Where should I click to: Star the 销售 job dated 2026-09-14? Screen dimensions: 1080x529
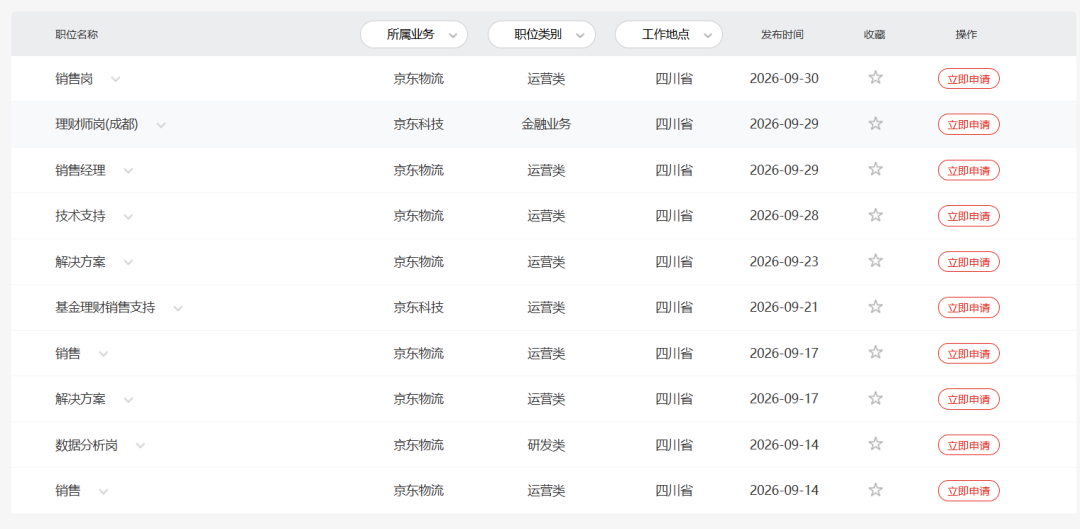[875, 490]
